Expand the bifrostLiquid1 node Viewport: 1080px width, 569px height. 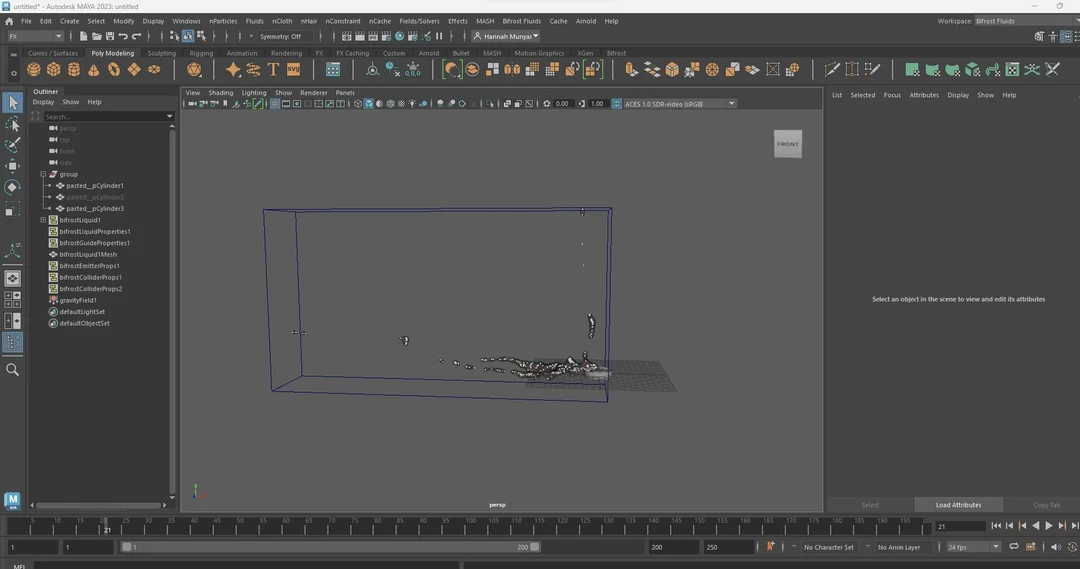(x=43, y=220)
